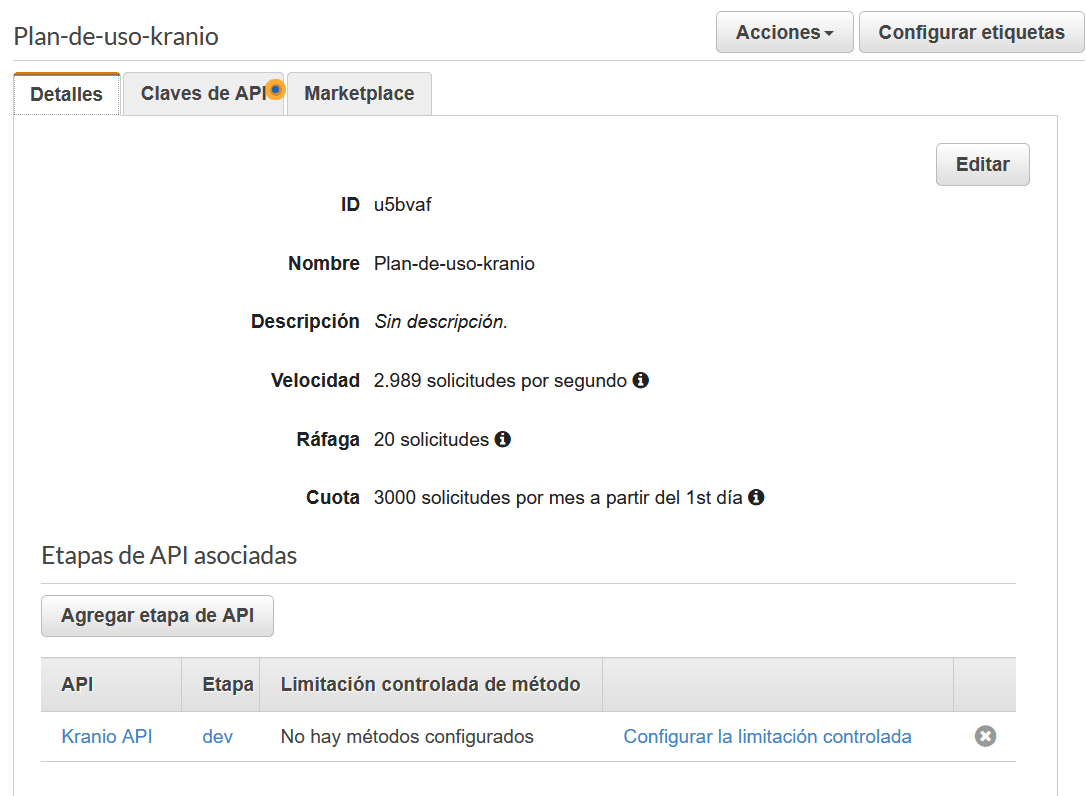The height and width of the screenshot is (796, 1086).
Task: Click Configurar la limitación controlada link
Action: [x=767, y=737]
